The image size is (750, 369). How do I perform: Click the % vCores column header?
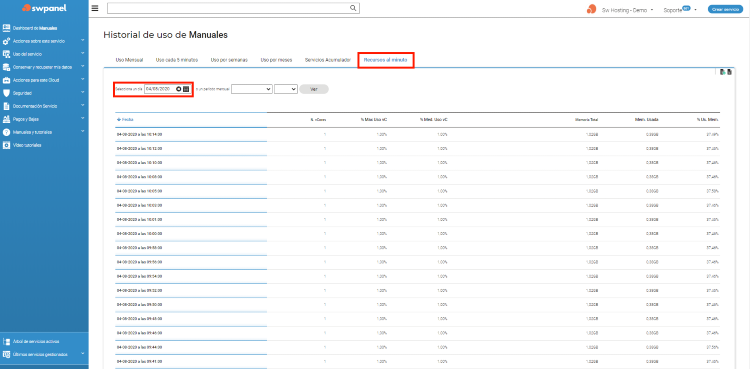point(318,120)
